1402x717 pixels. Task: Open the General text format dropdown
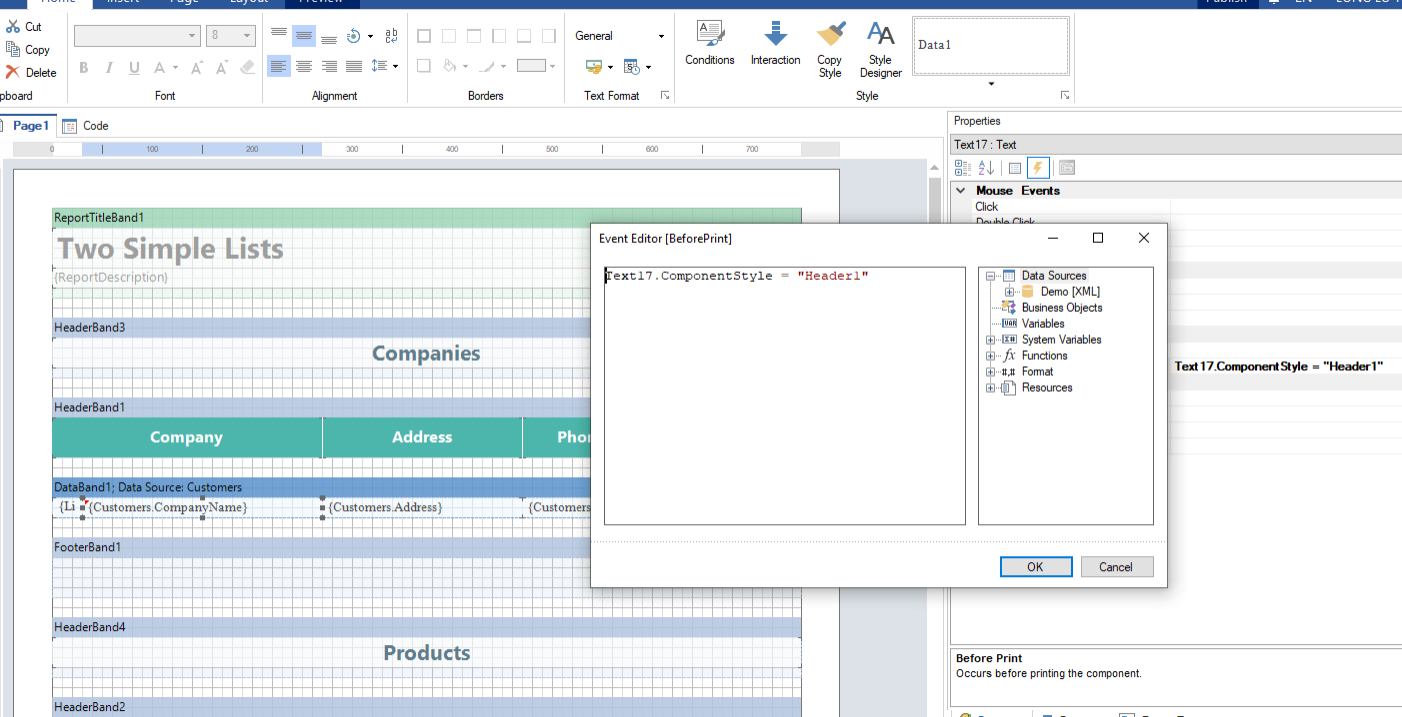click(660, 36)
